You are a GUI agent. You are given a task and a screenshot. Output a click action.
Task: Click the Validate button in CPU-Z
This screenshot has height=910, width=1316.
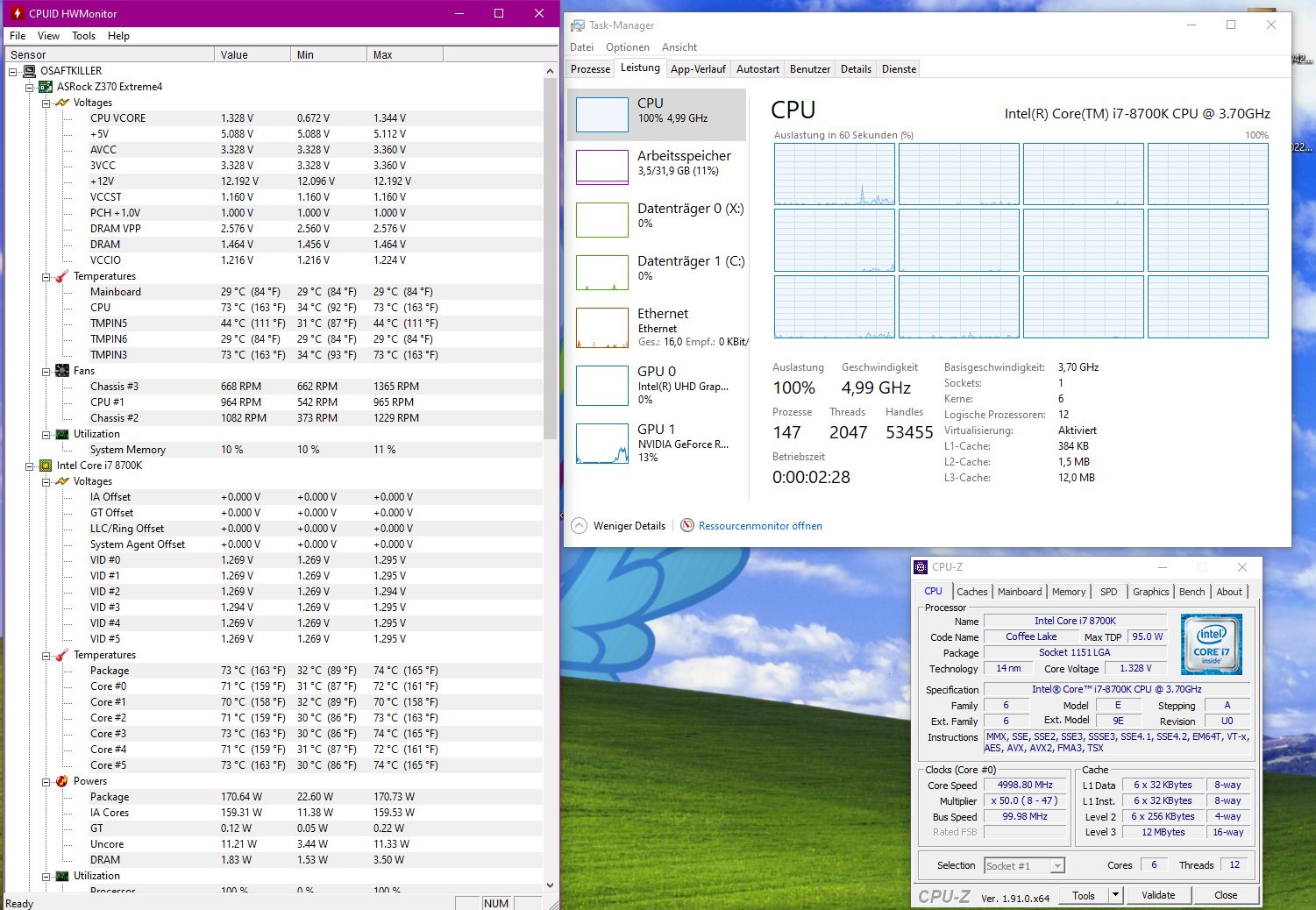(1158, 895)
